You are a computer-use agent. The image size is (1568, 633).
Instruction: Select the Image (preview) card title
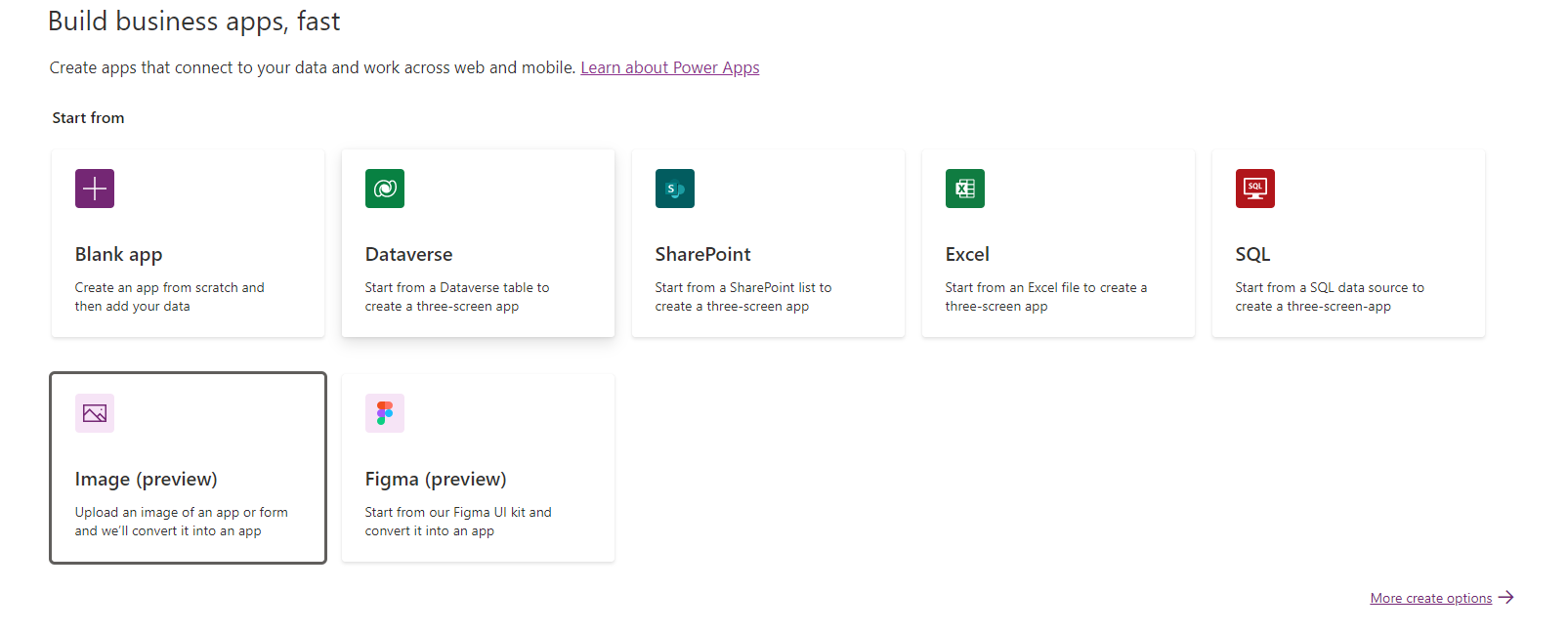click(146, 479)
